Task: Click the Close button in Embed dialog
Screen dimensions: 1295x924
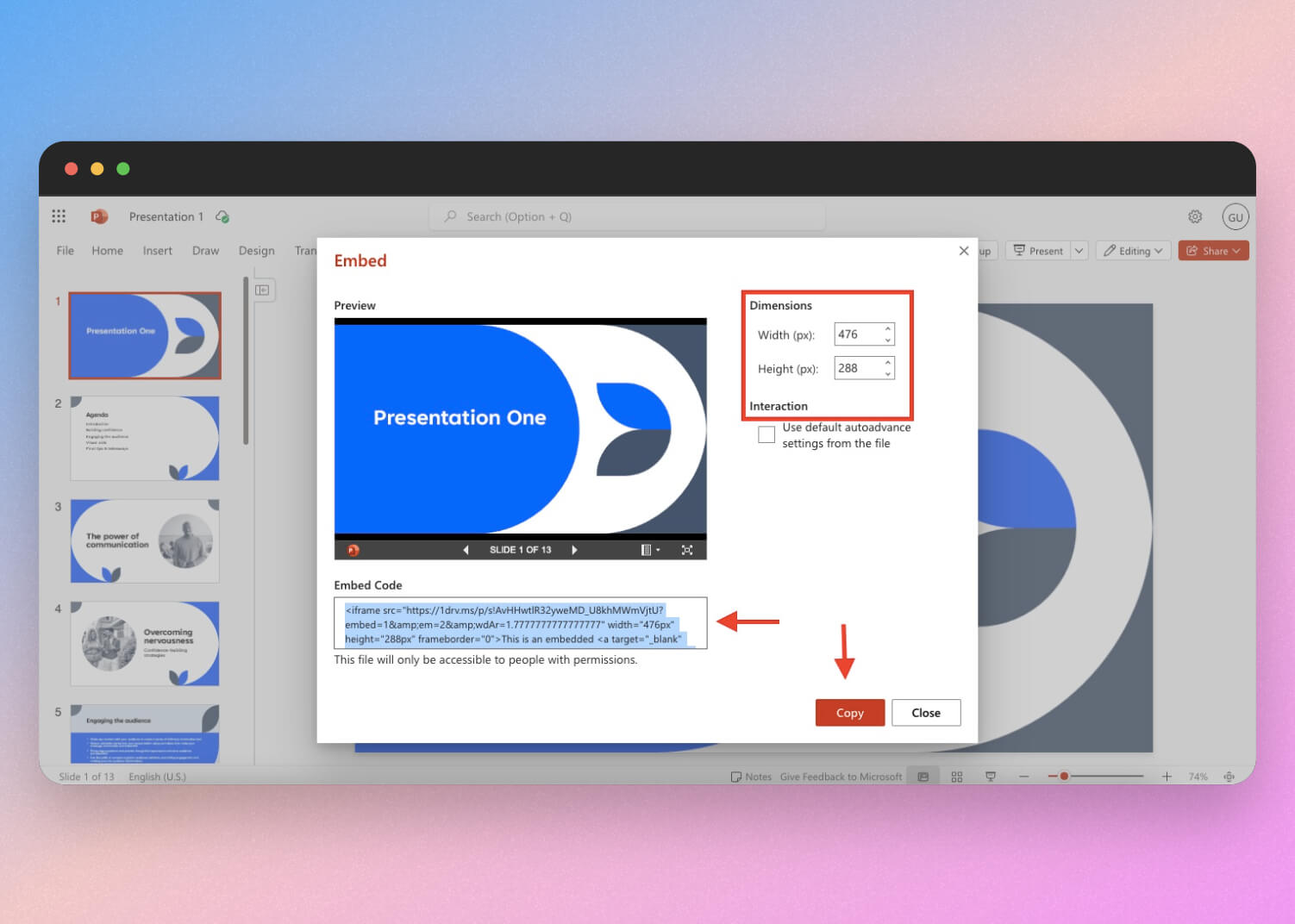Action: pos(925,713)
